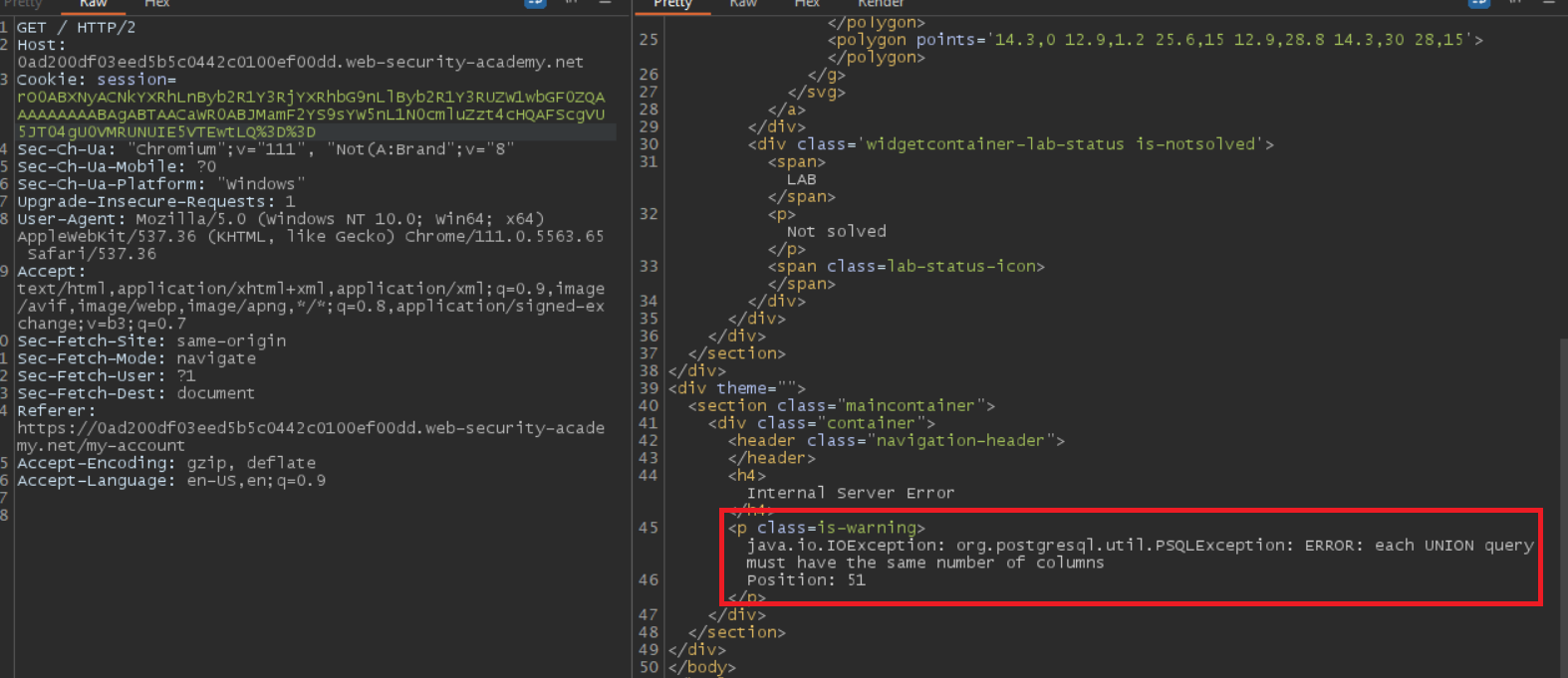Click the User-Agent Mozilla/5.0 header line
Viewport: 1568px width, 678px height.
pos(281,219)
